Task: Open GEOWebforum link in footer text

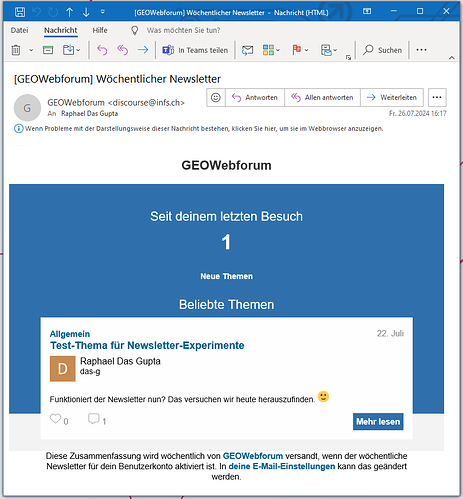Action: tap(253, 456)
